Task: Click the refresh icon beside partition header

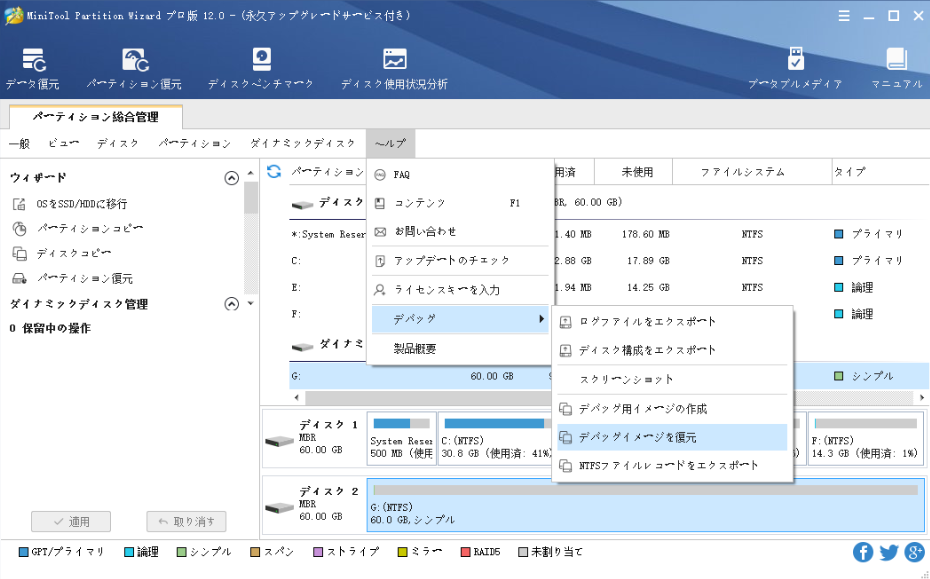Action: click(274, 172)
